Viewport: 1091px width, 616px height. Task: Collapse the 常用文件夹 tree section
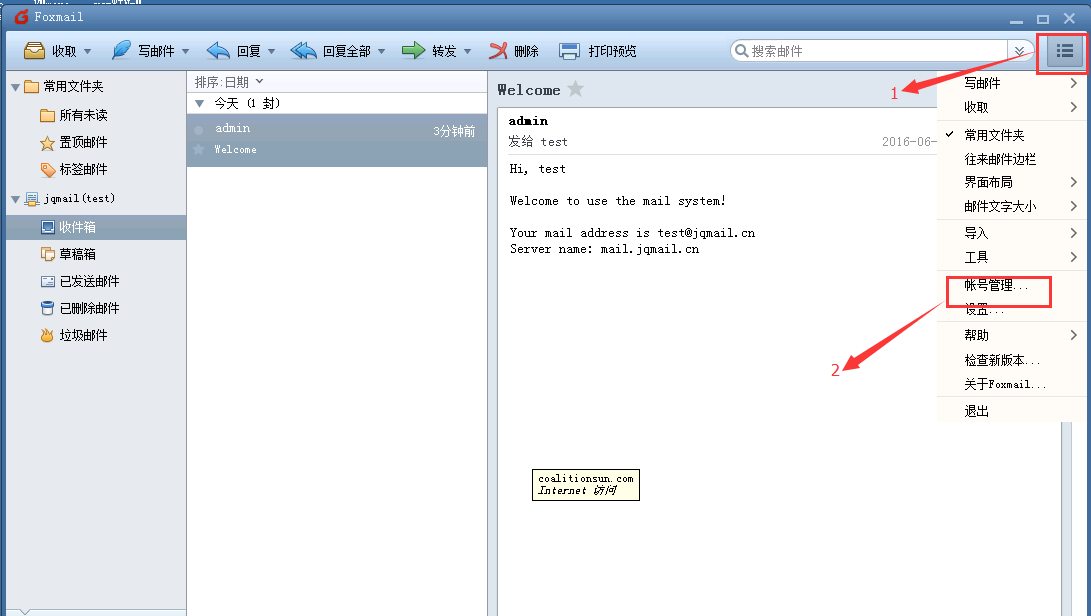(x=15, y=87)
